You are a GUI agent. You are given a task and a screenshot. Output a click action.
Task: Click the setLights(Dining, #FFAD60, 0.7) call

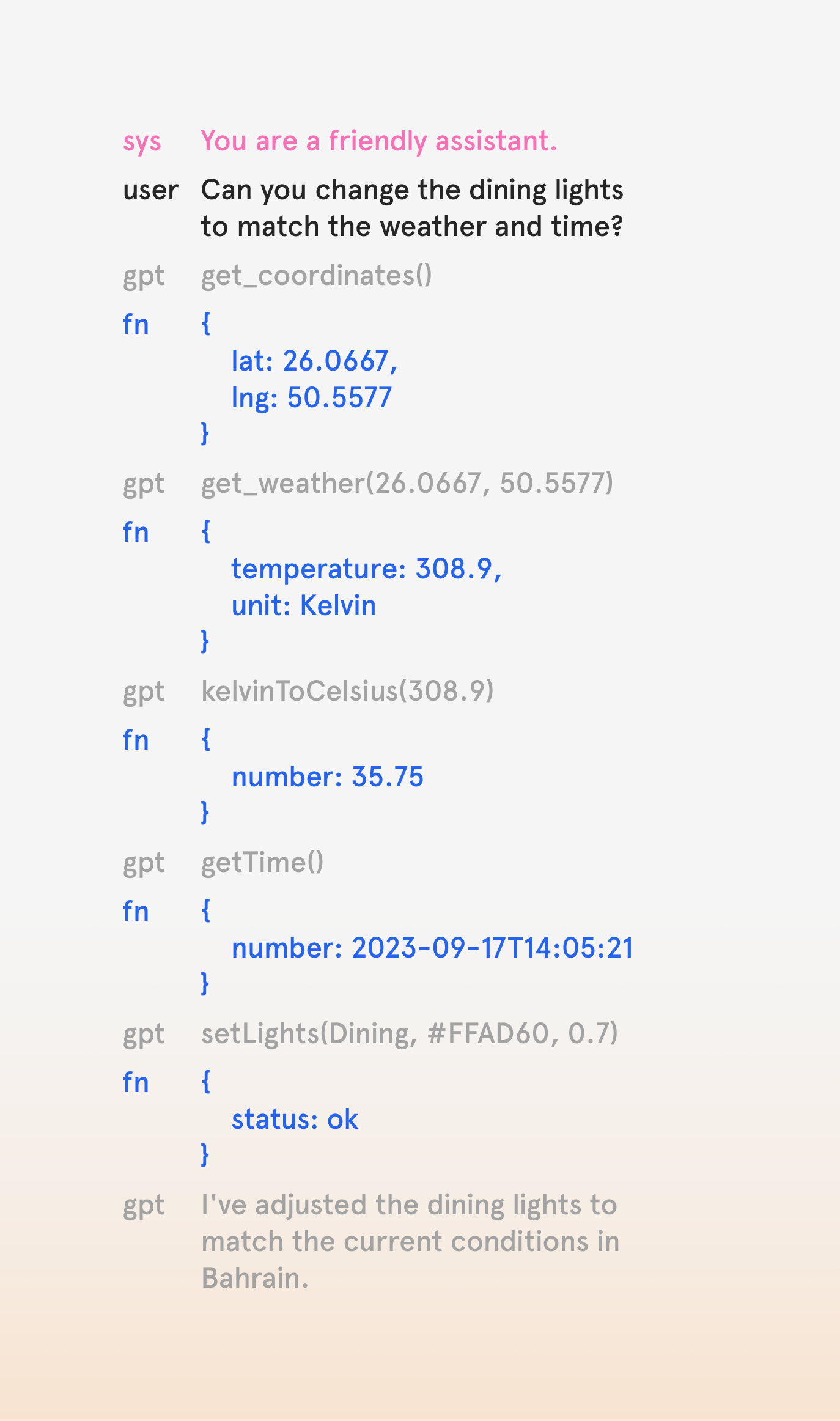pos(409,1033)
